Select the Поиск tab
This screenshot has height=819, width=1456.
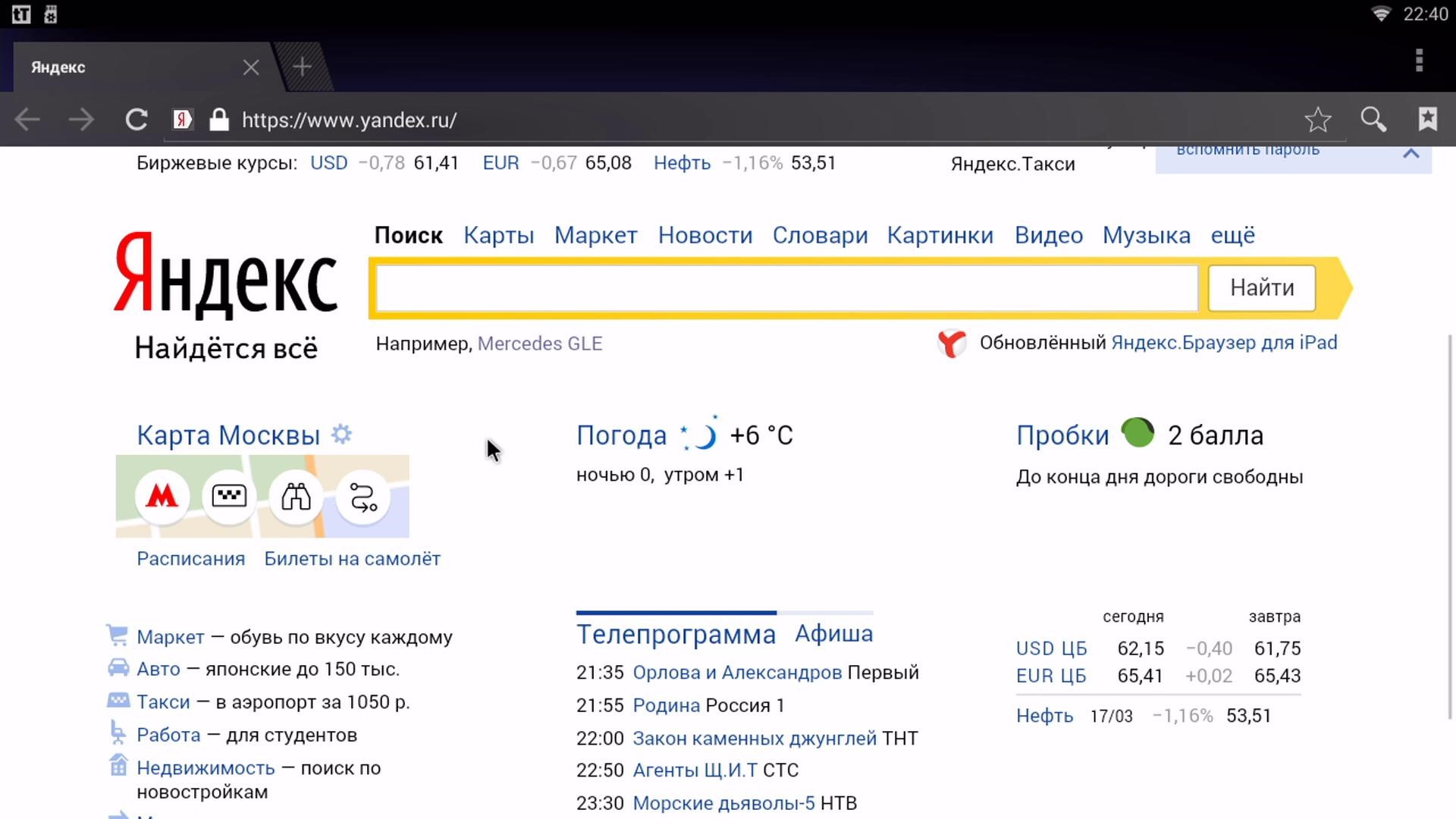pyautogui.click(x=408, y=236)
